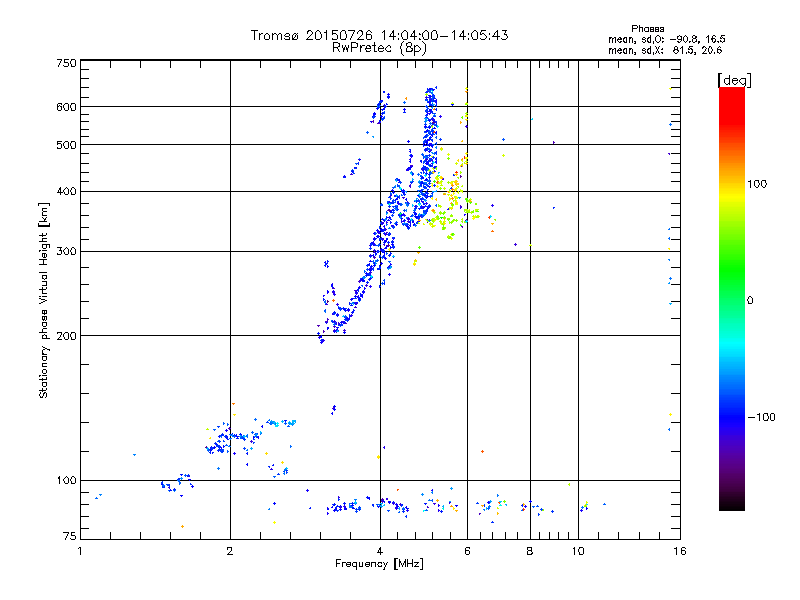Image resolution: width=800 pixels, height=600 pixels.
Task: Click the y-axis '200' tick label
Action: pyautogui.click(x=66, y=336)
